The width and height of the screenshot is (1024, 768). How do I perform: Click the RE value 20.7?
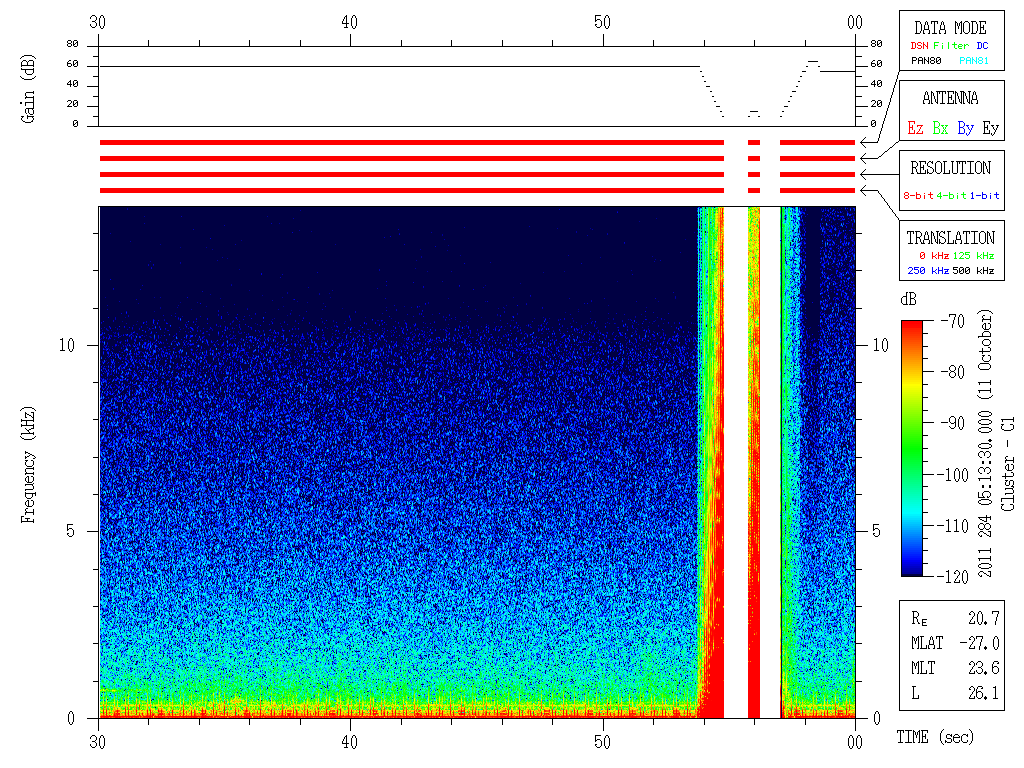tap(984, 618)
